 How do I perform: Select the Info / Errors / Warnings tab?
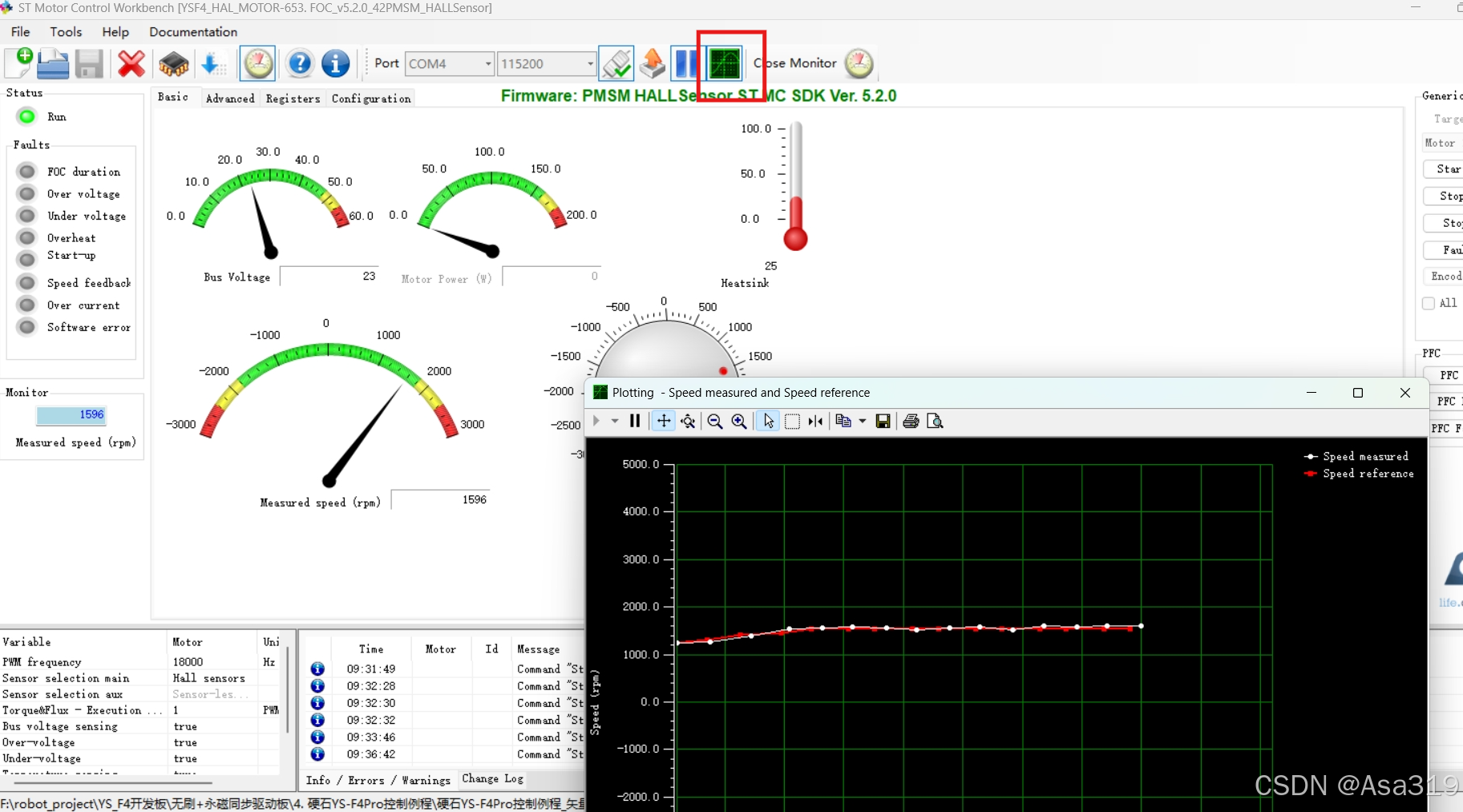click(x=378, y=780)
